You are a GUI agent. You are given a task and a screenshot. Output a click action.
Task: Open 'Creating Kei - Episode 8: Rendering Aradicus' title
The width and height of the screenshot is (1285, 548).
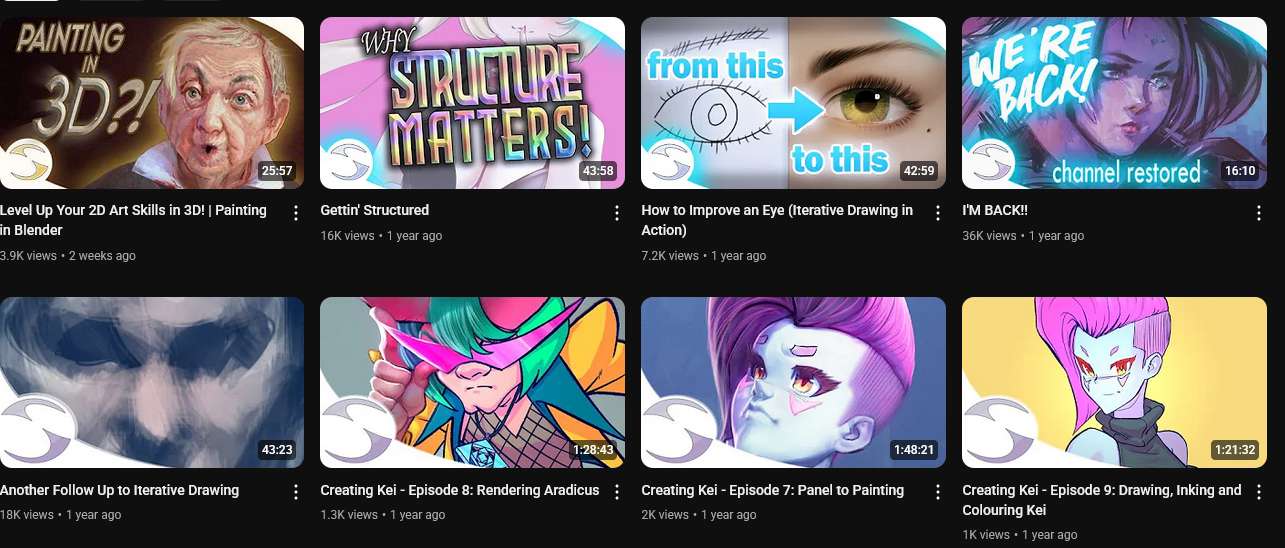point(460,490)
